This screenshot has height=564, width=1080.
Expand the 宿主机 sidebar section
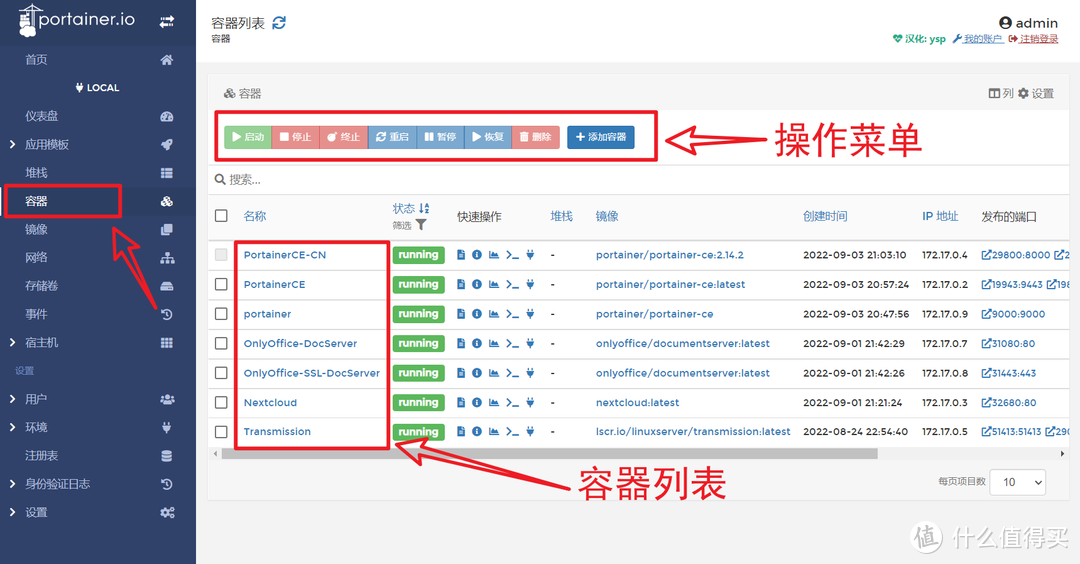[12, 342]
